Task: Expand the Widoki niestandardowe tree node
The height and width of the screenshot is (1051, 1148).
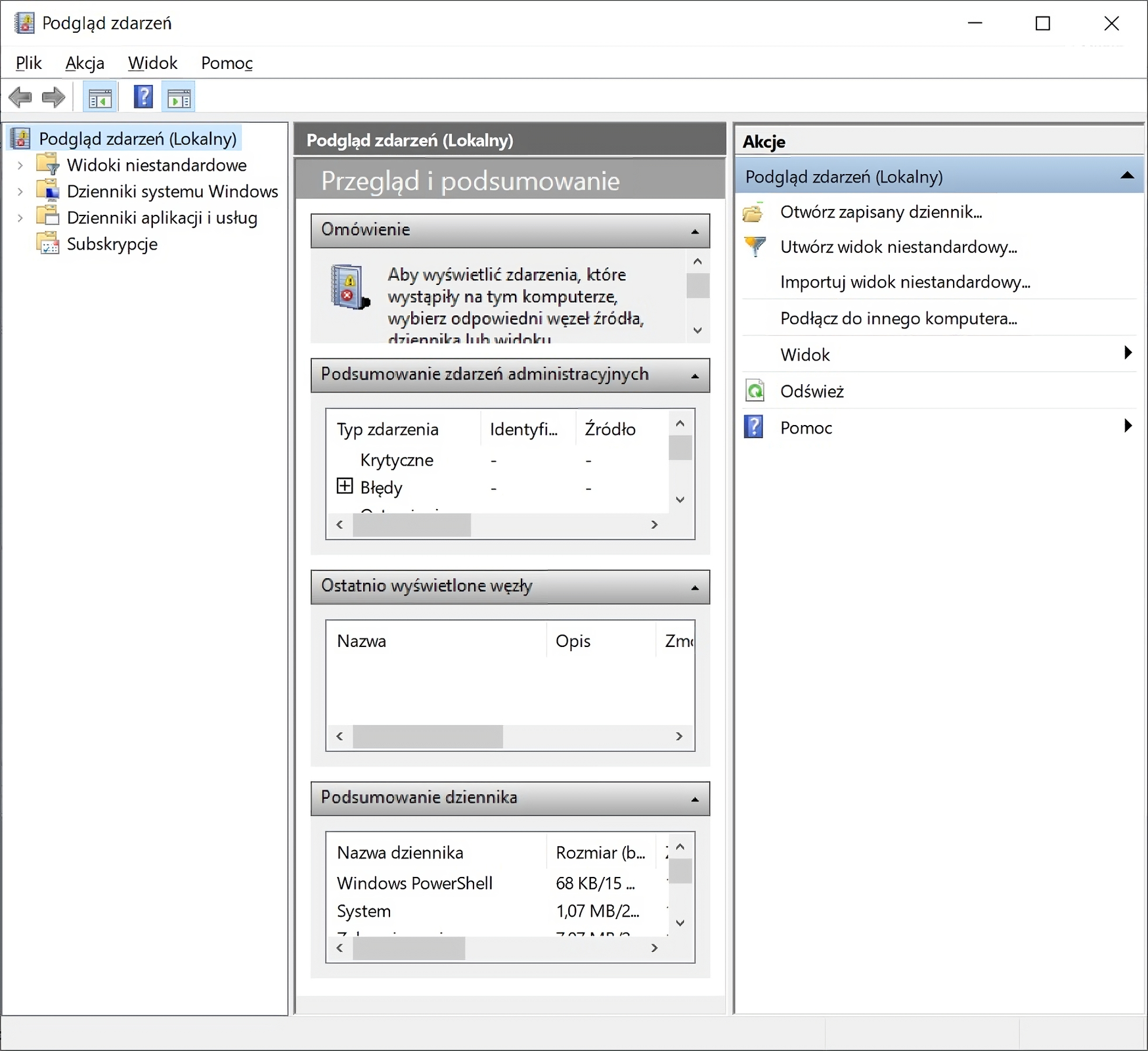Action: pos(20,166)
